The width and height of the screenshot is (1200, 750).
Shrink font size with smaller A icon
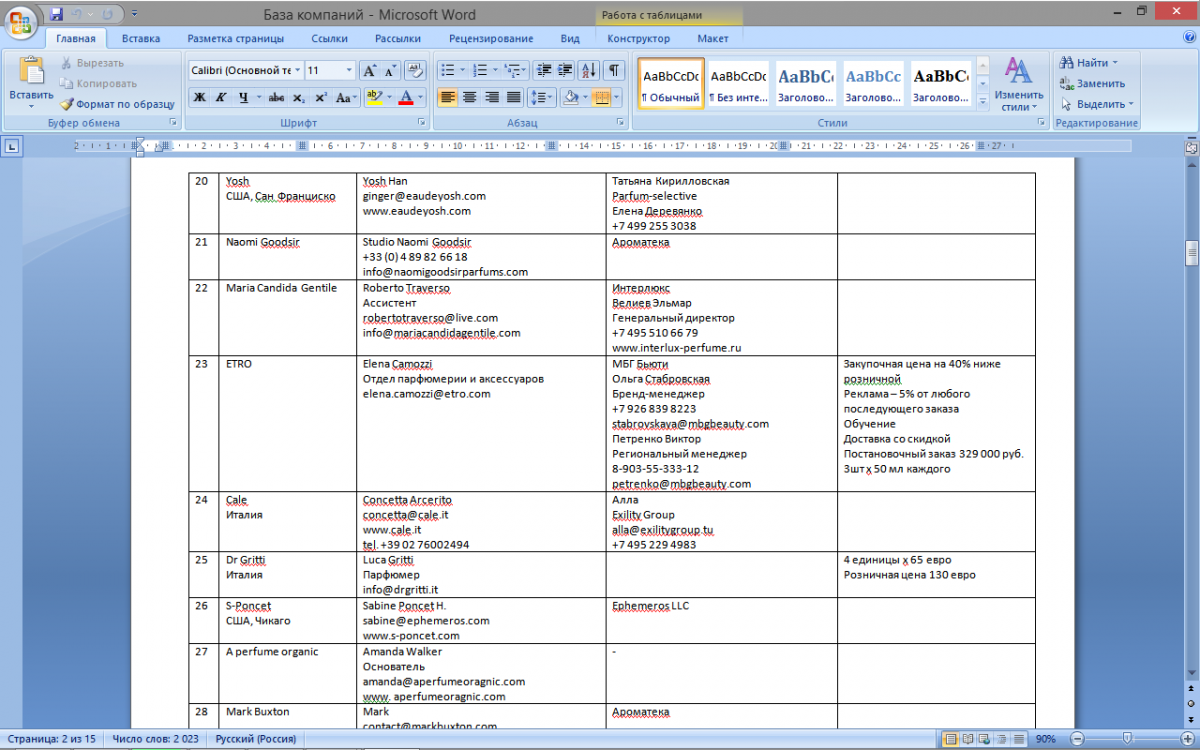390,71
